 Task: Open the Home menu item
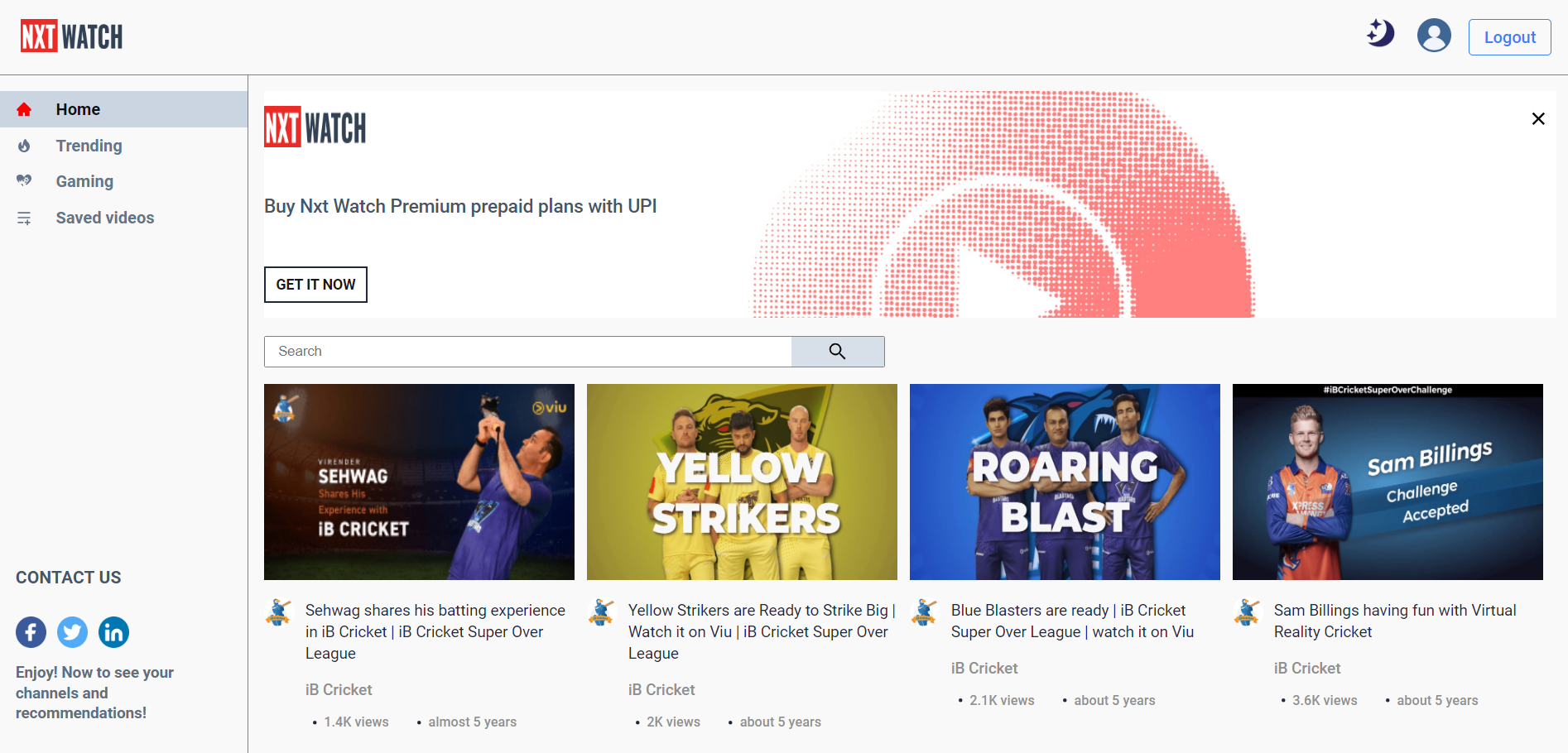(x=123, y=109)
